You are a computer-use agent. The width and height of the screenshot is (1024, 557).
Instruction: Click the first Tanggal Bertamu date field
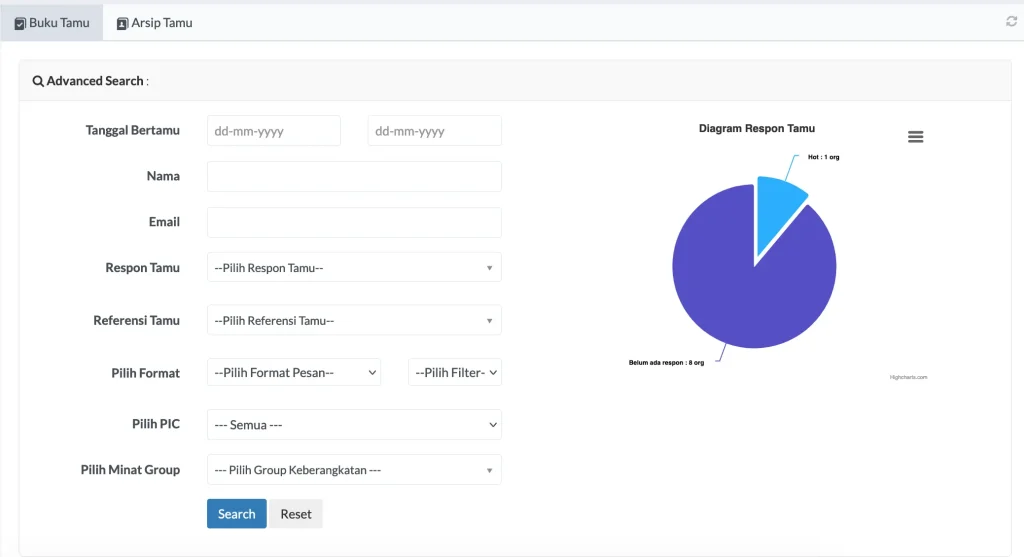click(x=274, y=131)
